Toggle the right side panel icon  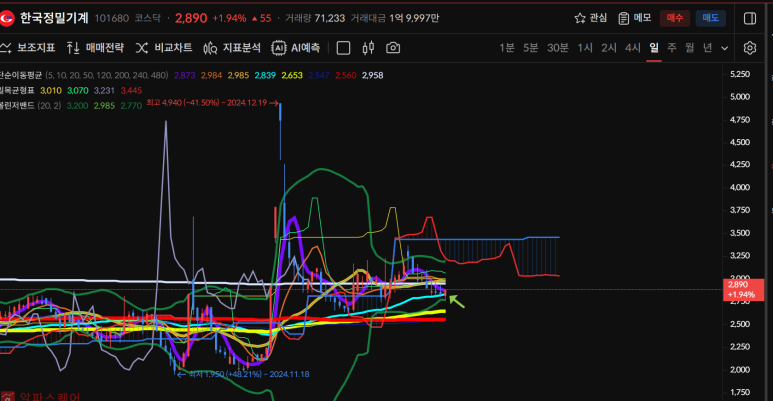[x=750, y=18]
